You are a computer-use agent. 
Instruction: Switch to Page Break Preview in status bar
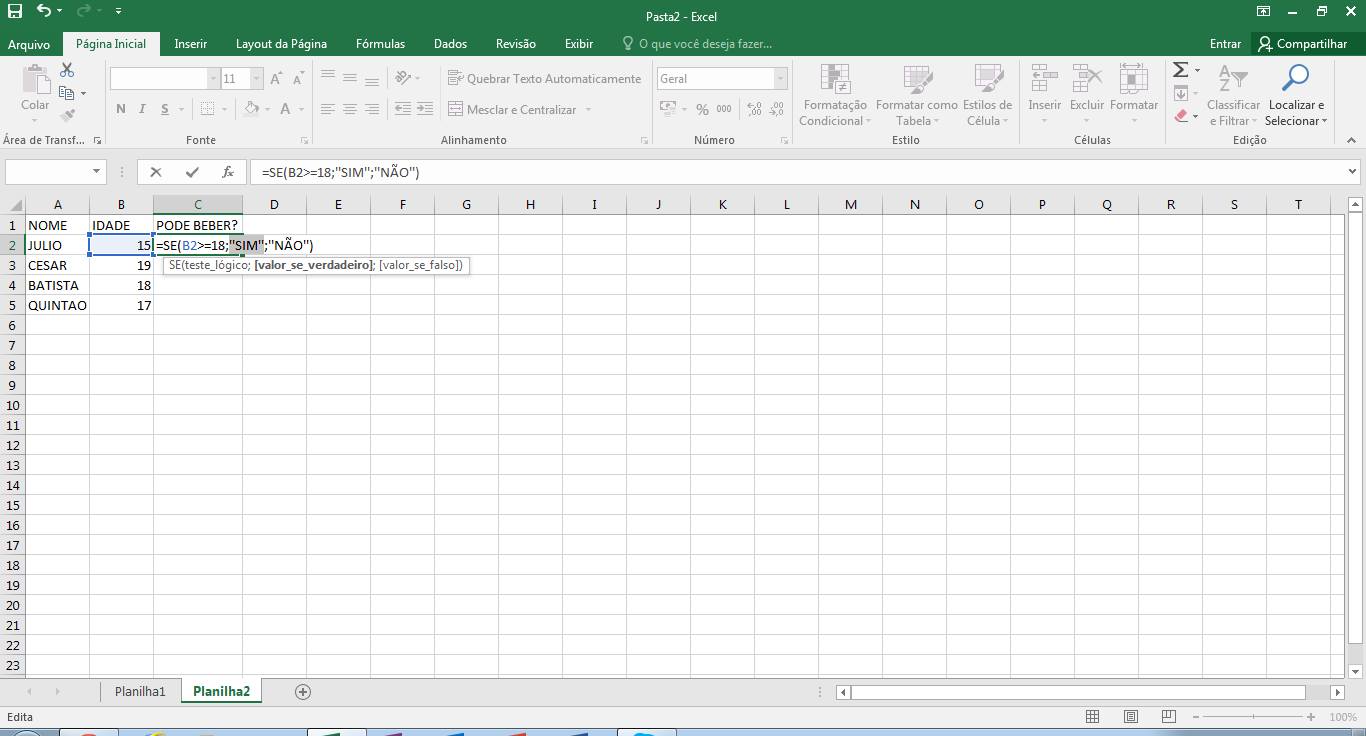[1169, 717]
